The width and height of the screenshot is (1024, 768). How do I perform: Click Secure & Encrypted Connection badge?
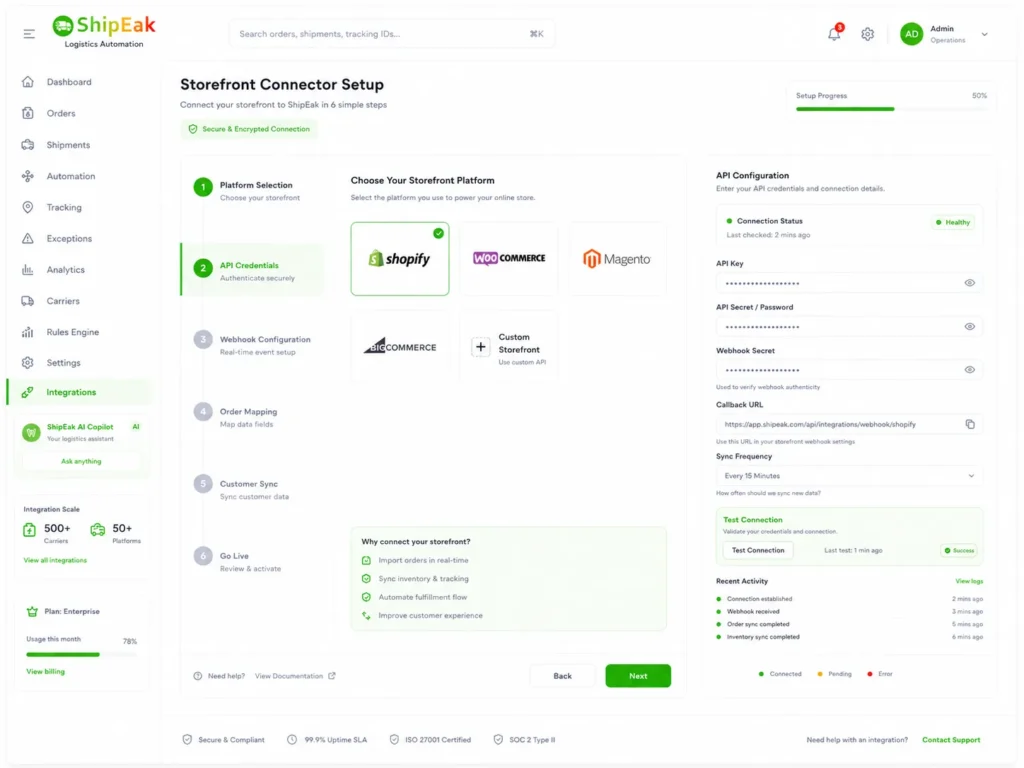click(249, 129)
